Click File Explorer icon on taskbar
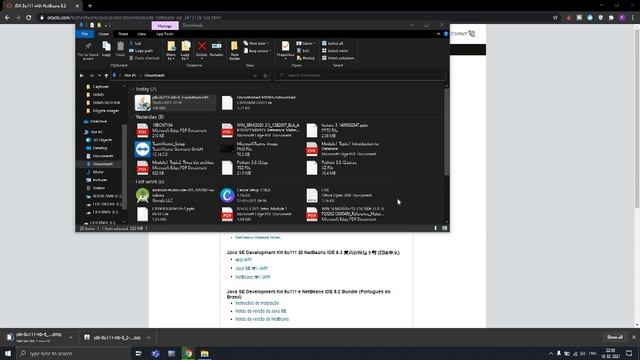Screen dimensions: 640x360 (204, 353)
